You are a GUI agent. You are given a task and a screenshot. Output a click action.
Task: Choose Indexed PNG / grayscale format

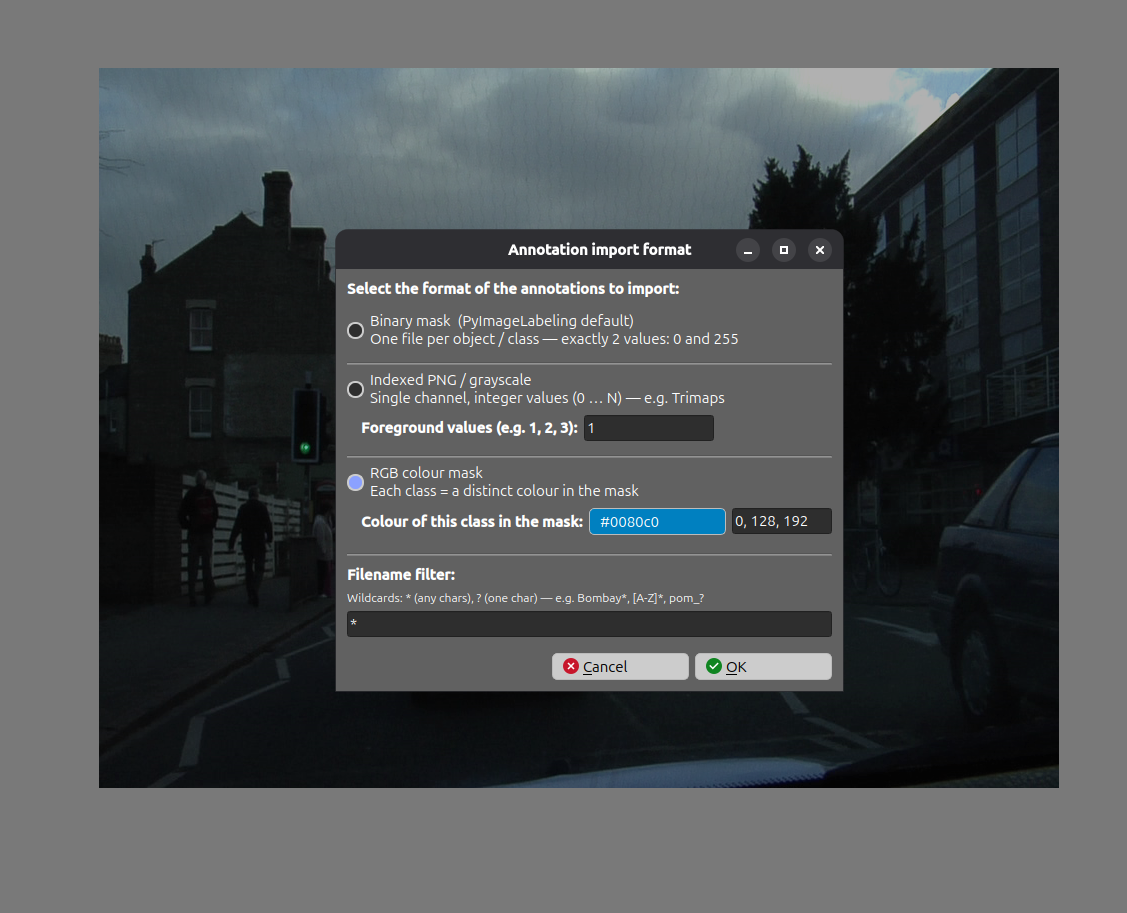pyautogui.click(x=355, y=389)
